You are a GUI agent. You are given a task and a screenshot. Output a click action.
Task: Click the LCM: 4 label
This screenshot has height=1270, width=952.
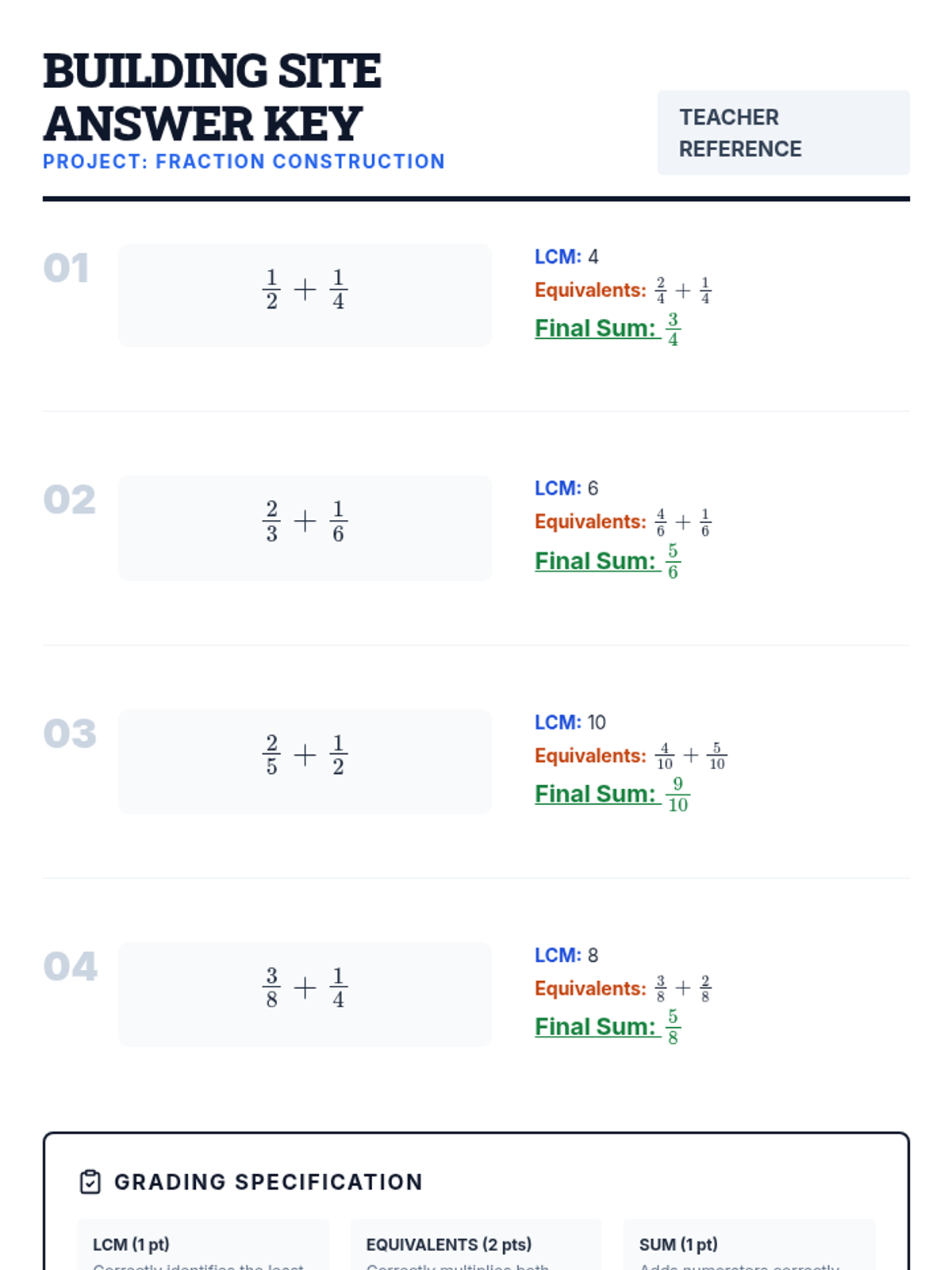[x=566, y=257]
